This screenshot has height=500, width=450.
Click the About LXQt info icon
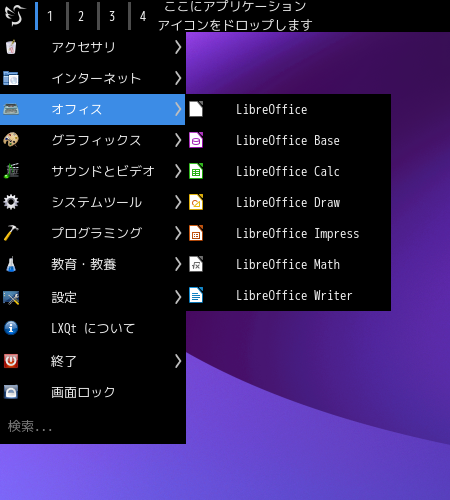pos(11,328)
